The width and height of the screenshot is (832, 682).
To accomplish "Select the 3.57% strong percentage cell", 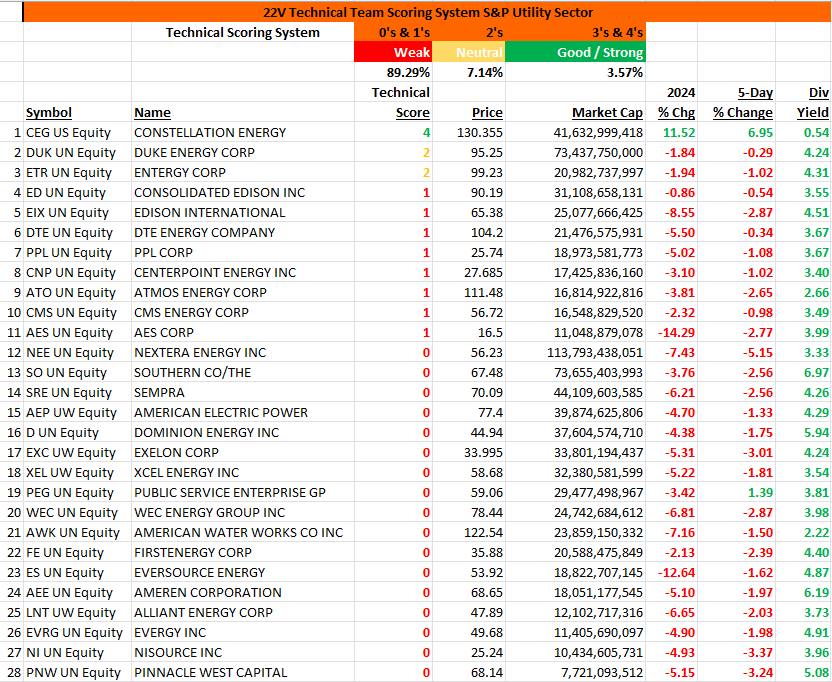I will [x=575, y=72].
